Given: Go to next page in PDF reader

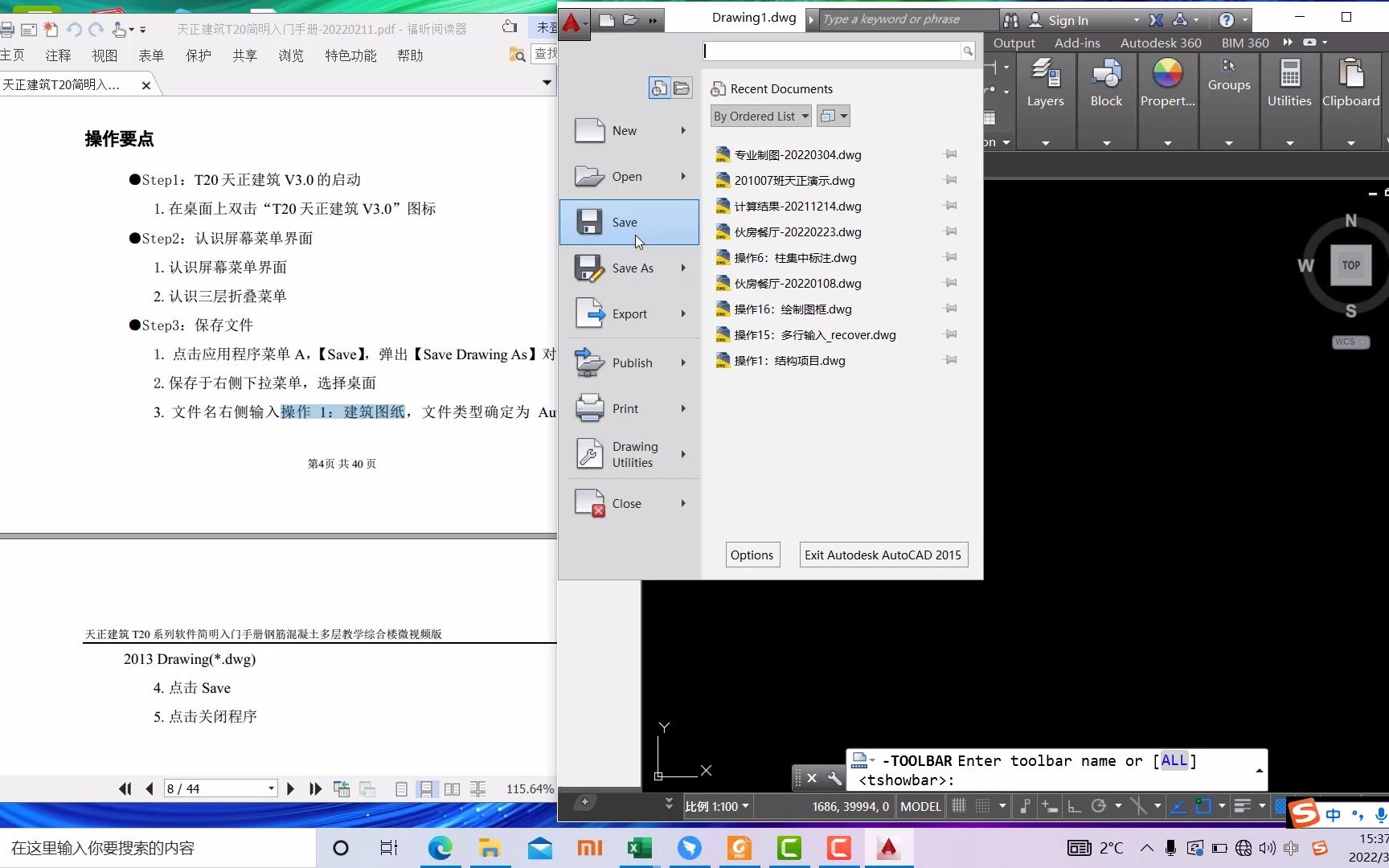Looking at the screenshot, I should (x=291, y=789).
